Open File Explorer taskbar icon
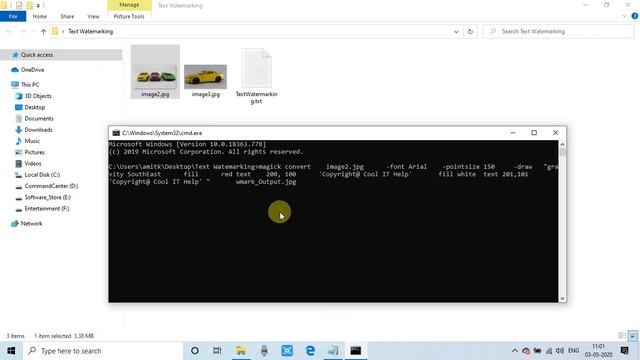The image size is (640, 360). coord(241,351)
